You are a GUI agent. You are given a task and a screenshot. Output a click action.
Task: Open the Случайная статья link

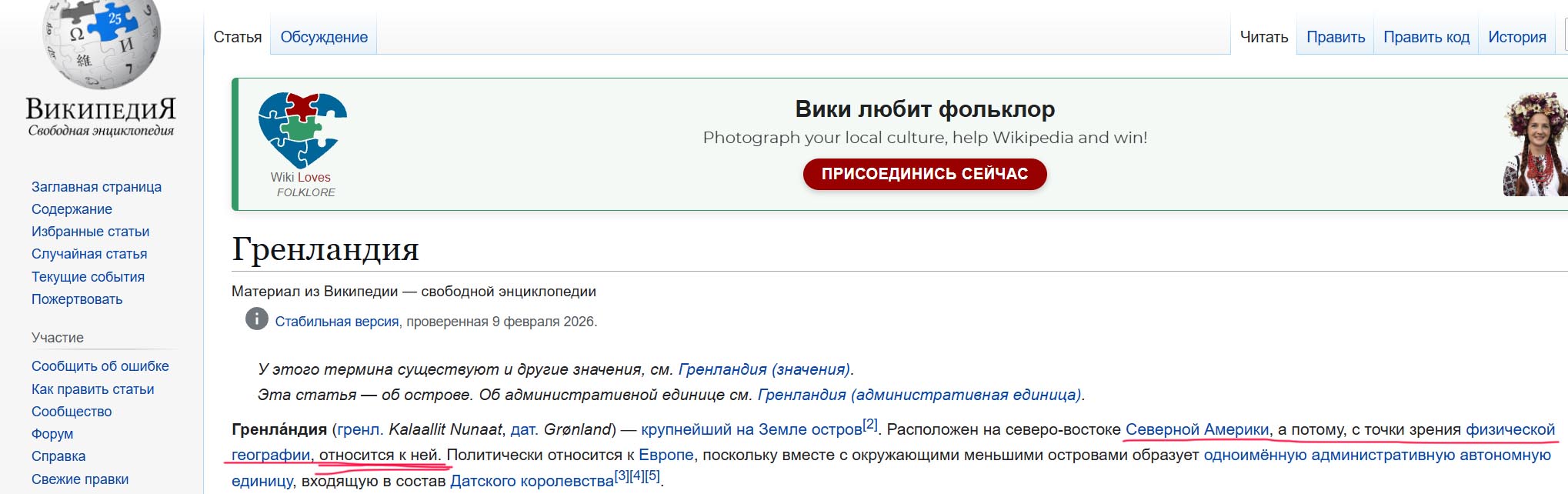(89, 254)
